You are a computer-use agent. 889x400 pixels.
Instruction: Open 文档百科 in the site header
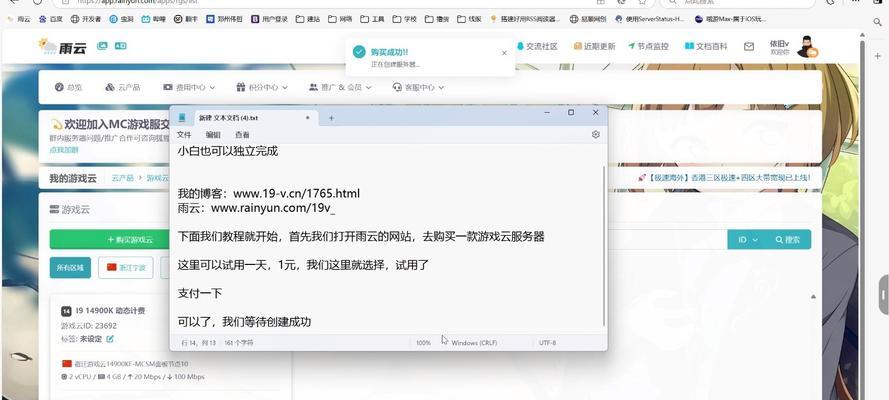(706, 46)
